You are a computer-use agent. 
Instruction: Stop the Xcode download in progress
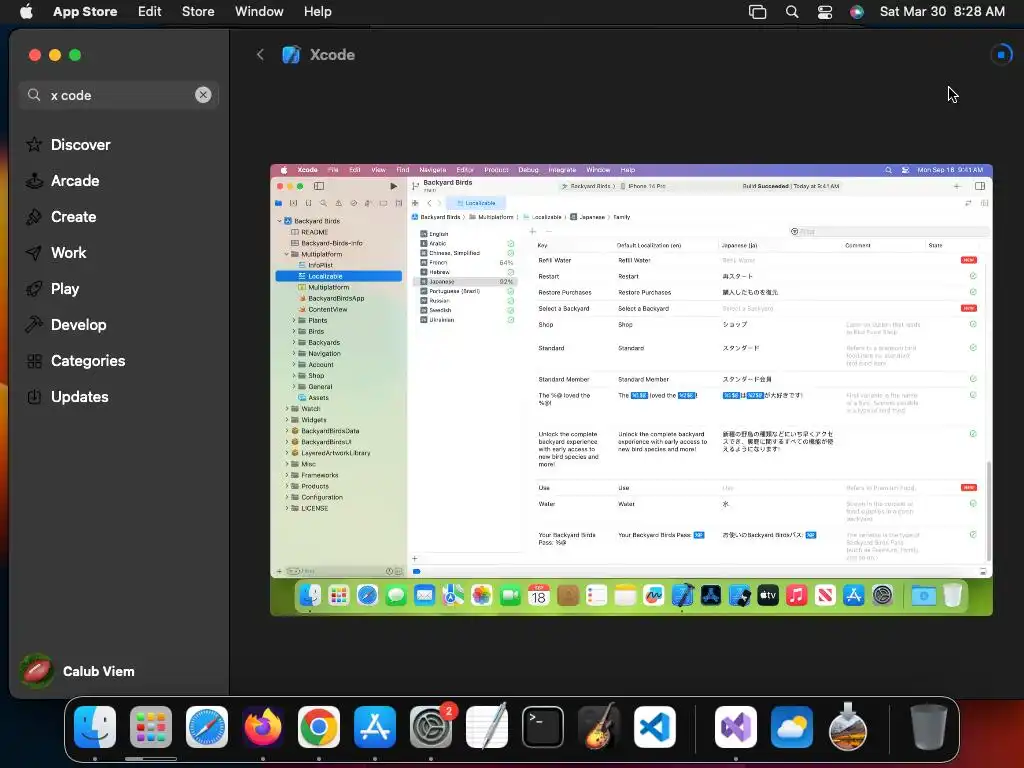pos(1000,54)
